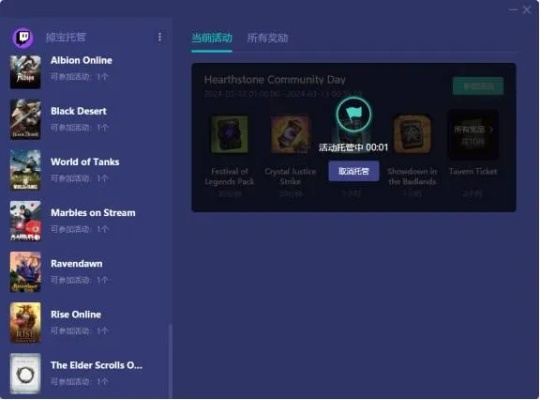Click the 取消托管 button
540x400 pixels.
(354, 171)
